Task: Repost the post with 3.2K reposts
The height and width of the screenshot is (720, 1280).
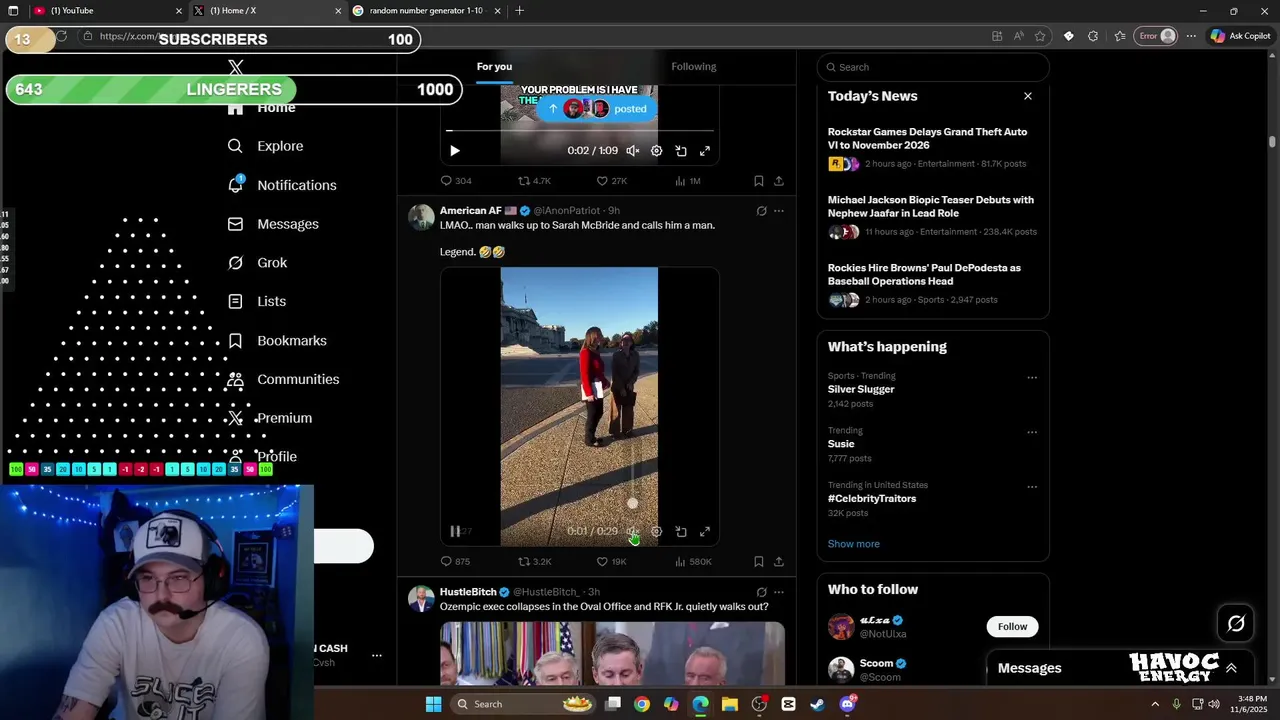Action: (x=534, y=562)
